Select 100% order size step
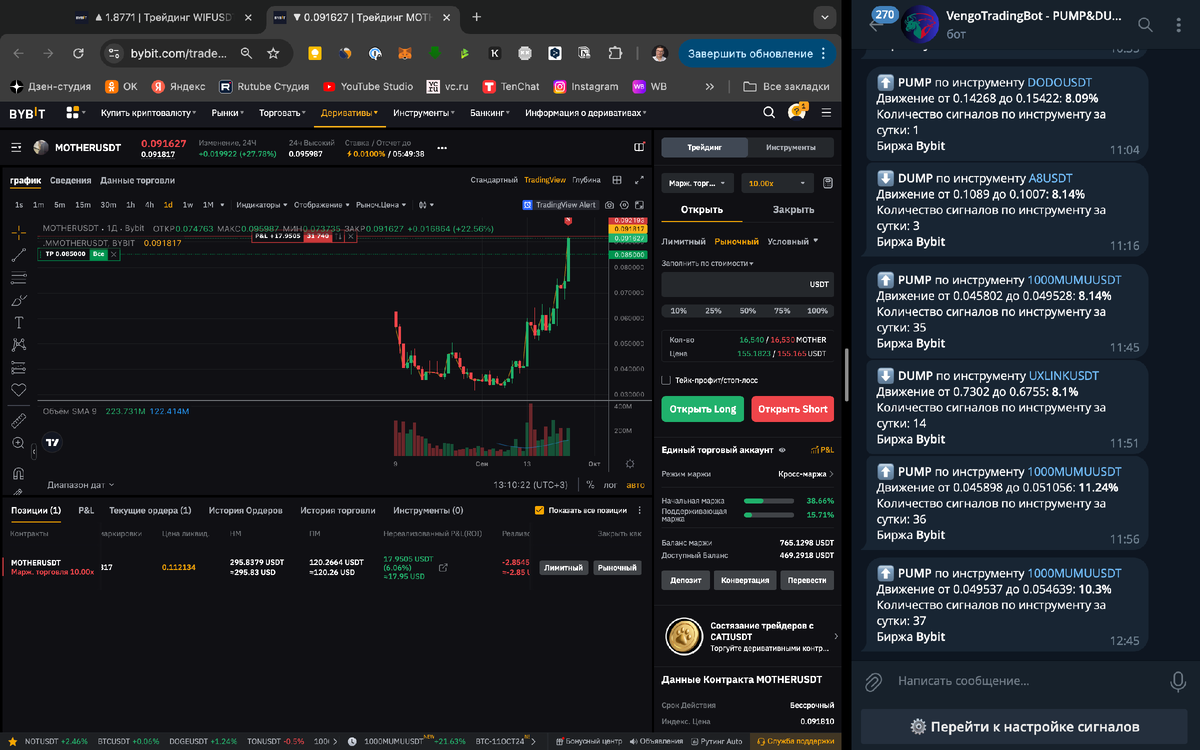The image size is (1200, 750). pos(817,311)
